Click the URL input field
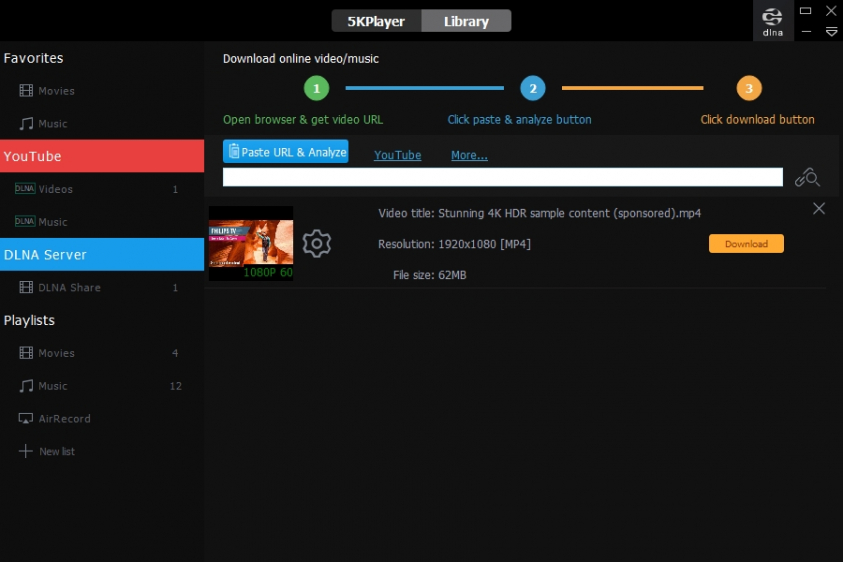 [502, 177]
